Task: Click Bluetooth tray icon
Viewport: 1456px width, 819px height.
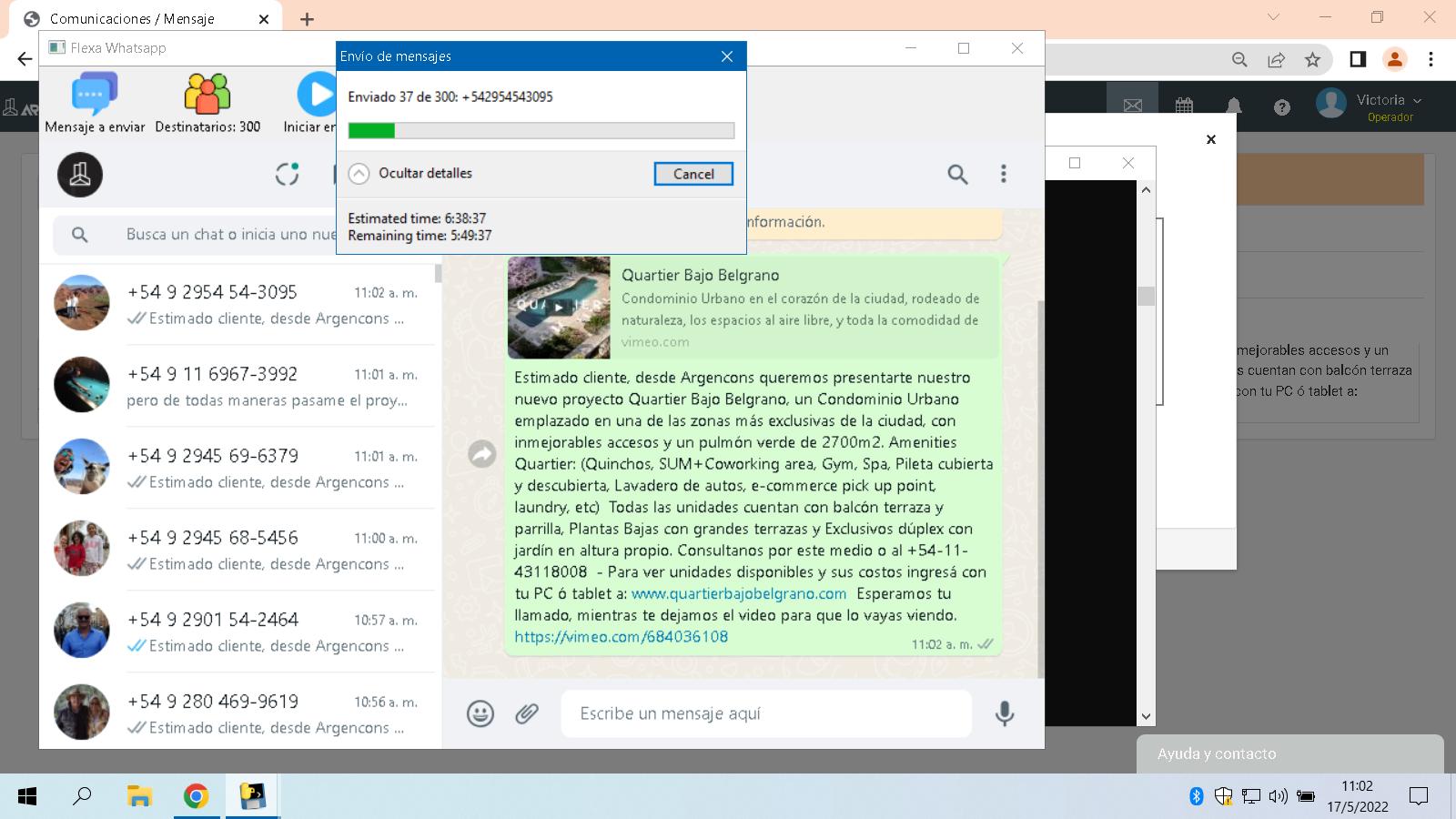Action: tap(1197, 796)
